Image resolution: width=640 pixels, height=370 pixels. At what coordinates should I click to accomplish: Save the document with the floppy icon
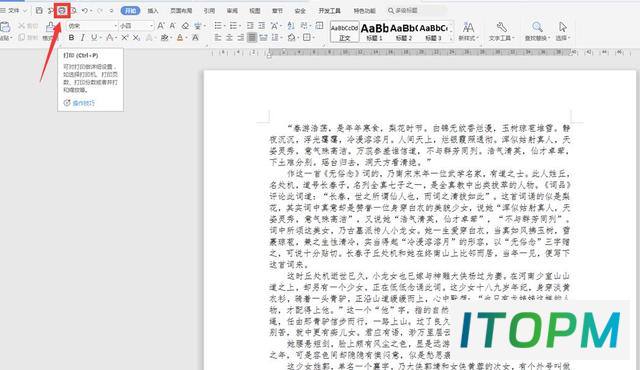tap(39, 11)
